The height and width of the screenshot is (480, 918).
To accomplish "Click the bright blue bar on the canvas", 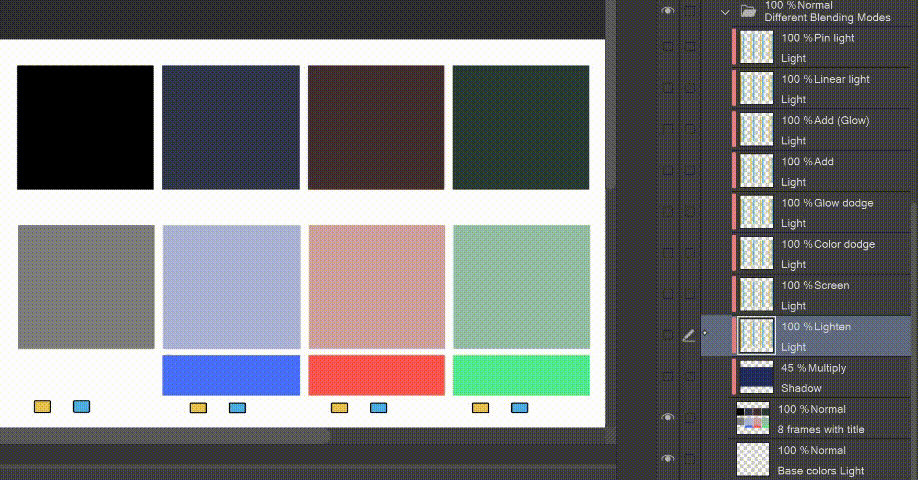I will coord(231,375).
